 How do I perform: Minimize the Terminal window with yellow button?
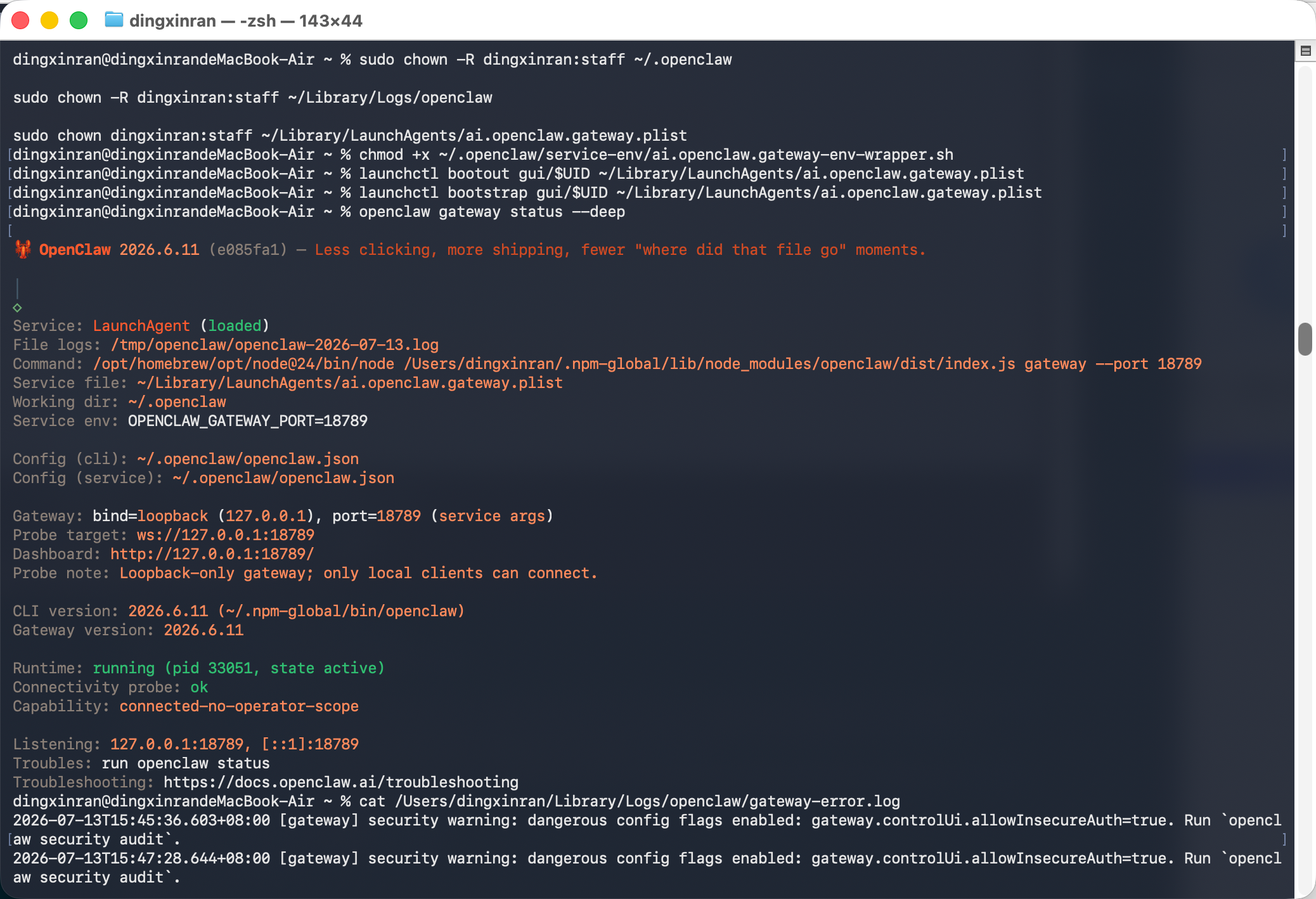pos(49,20)
